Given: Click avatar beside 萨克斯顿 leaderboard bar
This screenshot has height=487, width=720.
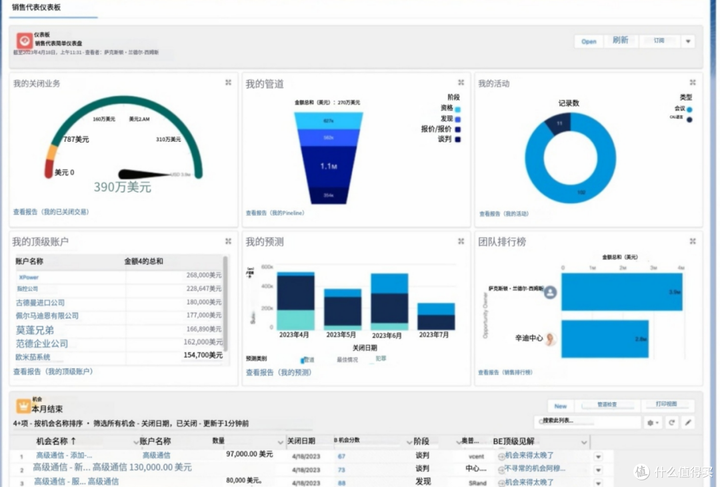Looking at the screenshot, I should click(x=550, y=292).
